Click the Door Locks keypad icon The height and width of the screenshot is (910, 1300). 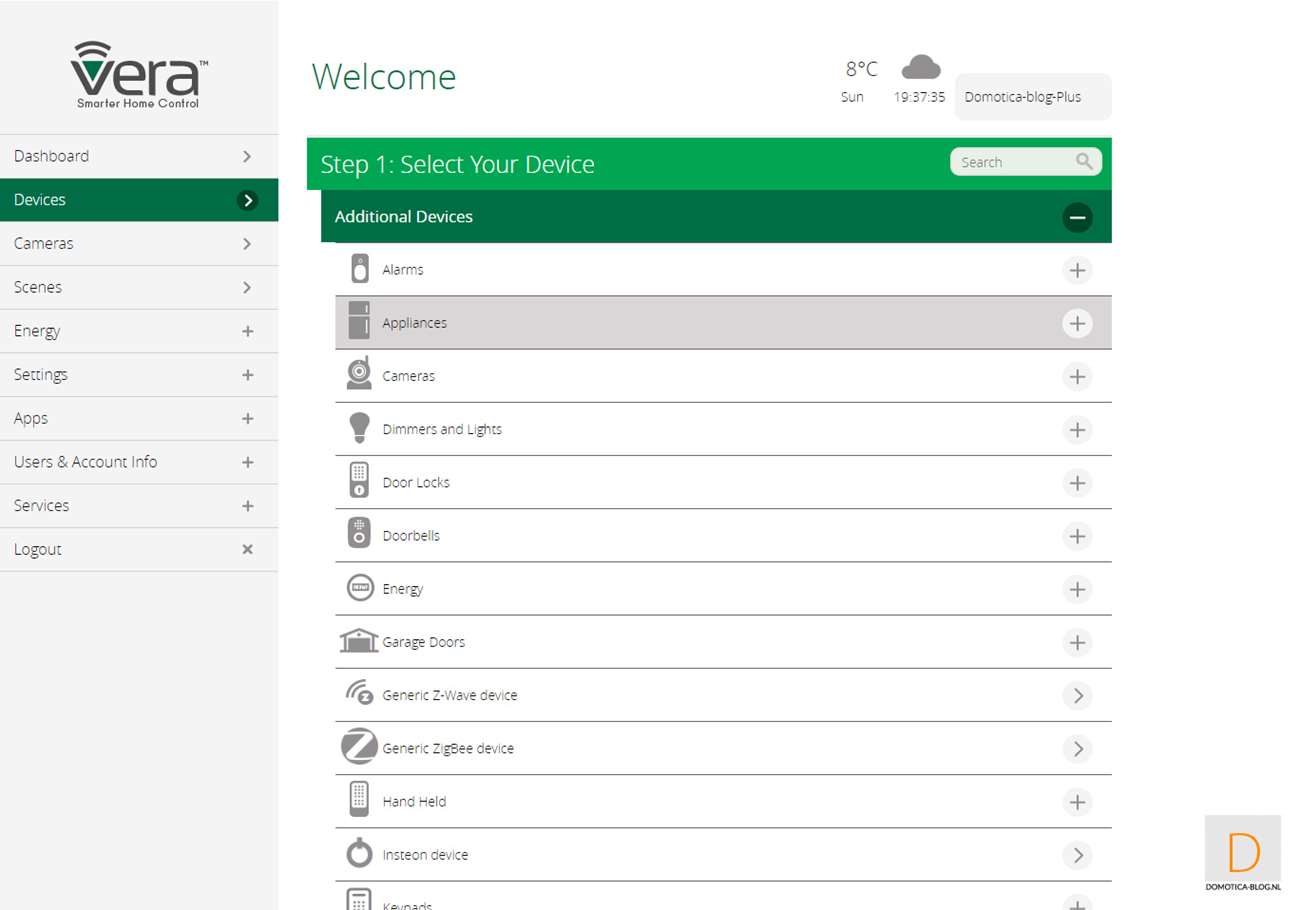pyautogui.click(x=359, y=481)
